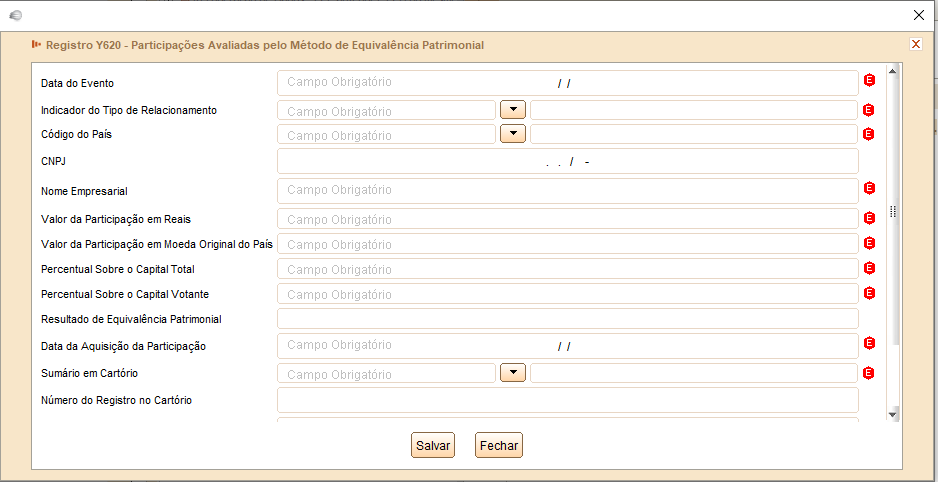The image size is (938, 482).
Task: Click error icon beside Valor da Participação em Reais
Action: pyautogui.click(x=869, y=218)
